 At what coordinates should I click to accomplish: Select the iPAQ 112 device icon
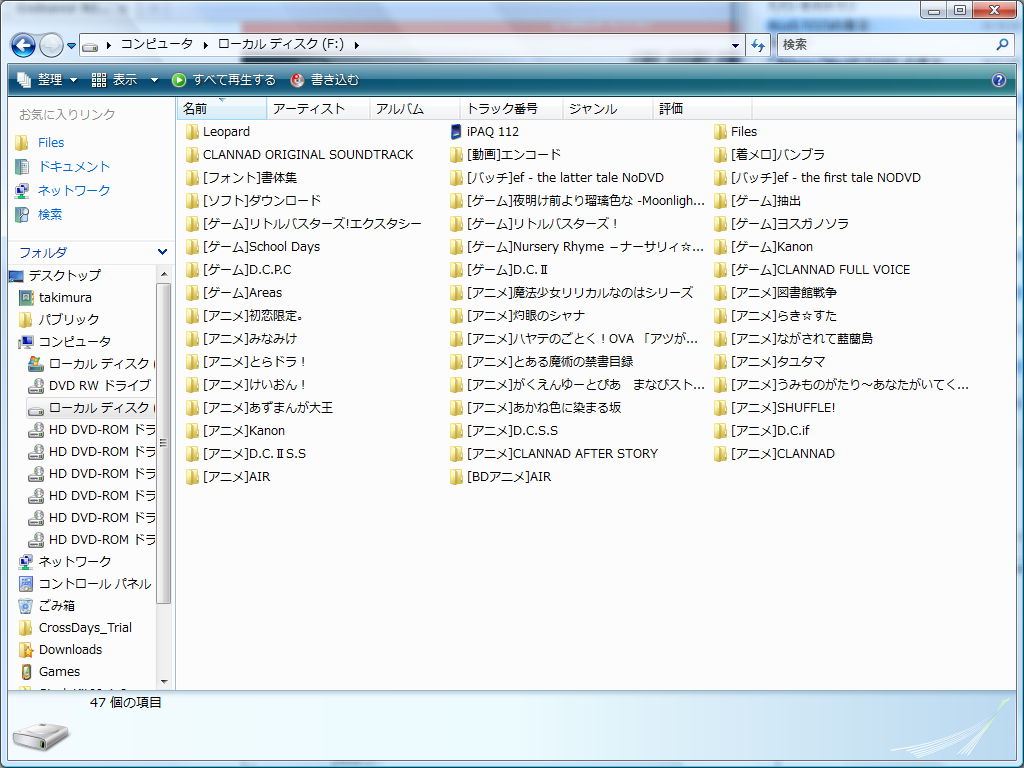[x=456, y=132]
